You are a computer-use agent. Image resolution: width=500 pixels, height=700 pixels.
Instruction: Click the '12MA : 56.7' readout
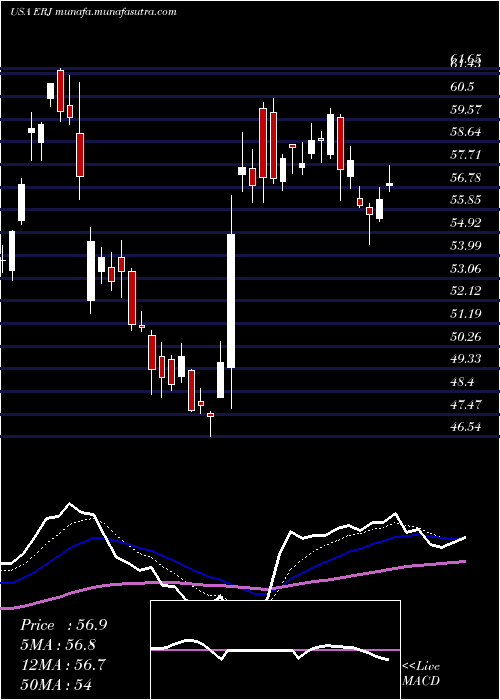(x=63, y=664)
